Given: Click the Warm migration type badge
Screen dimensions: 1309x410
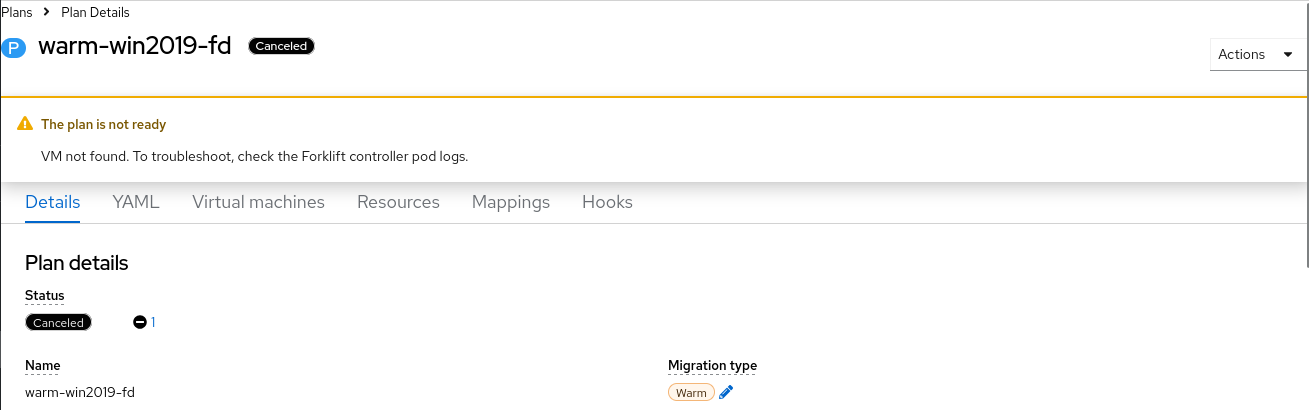Looking at the screenshot, I should (x=691, y=393).
